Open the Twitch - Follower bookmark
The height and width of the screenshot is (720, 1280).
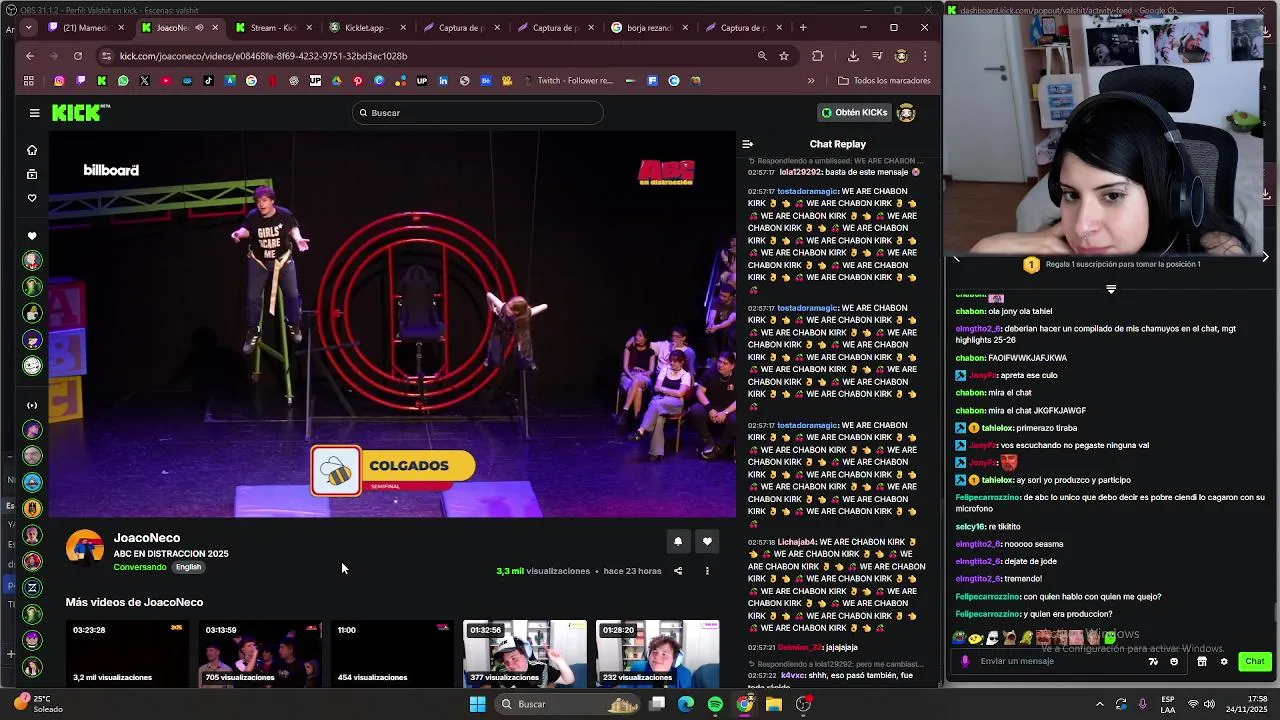point(568,81)
